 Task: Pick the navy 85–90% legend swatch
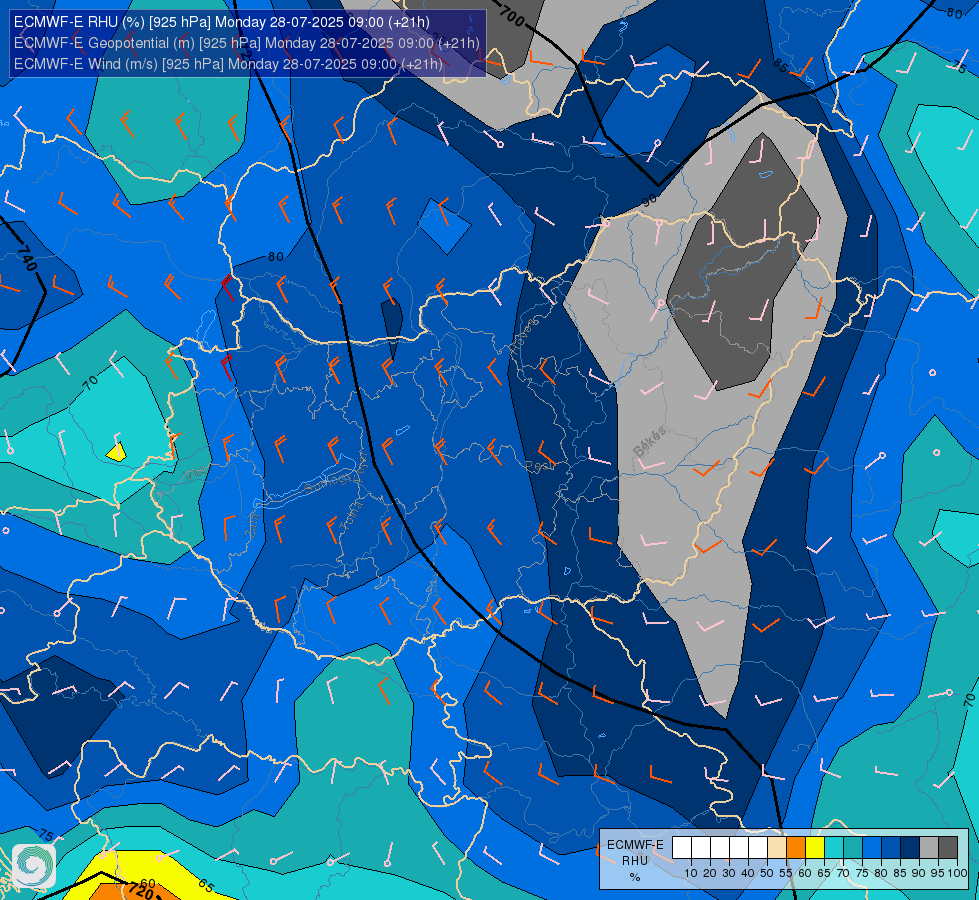(x=910, y=848)
